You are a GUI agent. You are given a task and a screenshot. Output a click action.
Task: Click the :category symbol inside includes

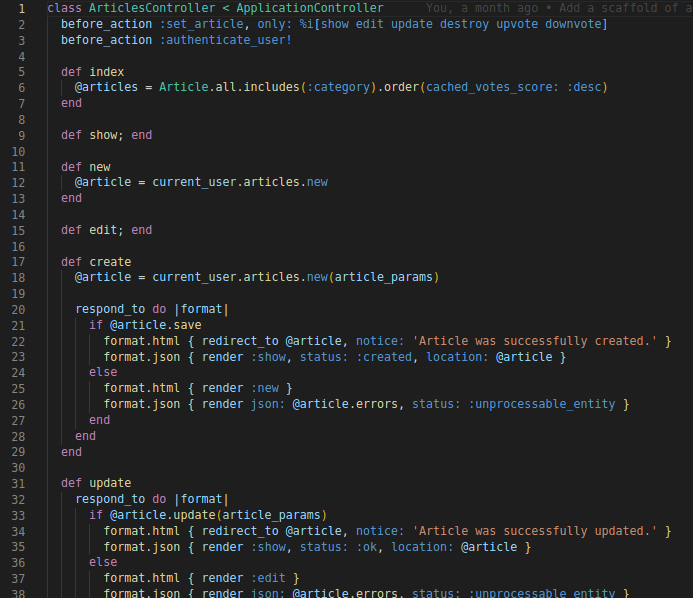[338, 87]
